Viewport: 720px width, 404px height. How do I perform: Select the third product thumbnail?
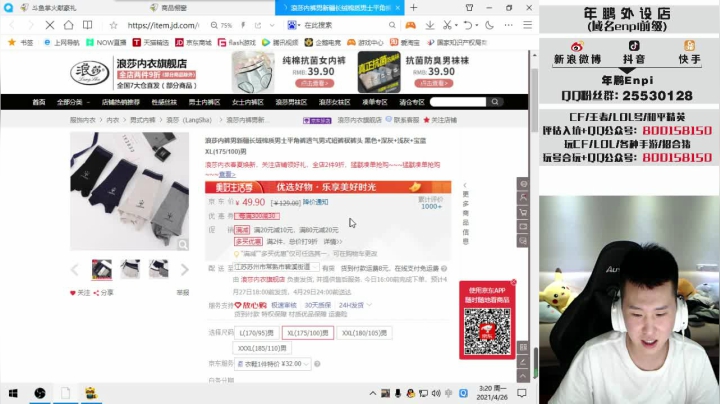point(158,269)
